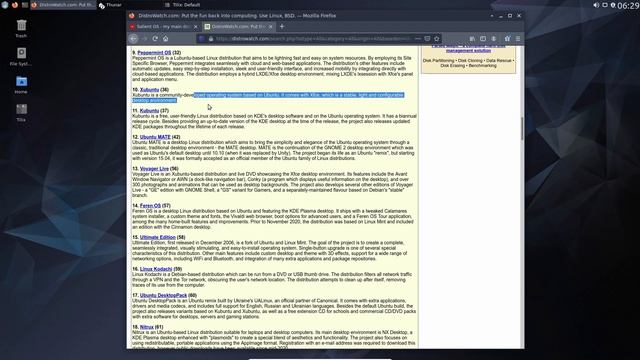The height and width of the screenshot is (360, 640).
Task: Go back with Firefox back arrow
Action: pos(133,38)
